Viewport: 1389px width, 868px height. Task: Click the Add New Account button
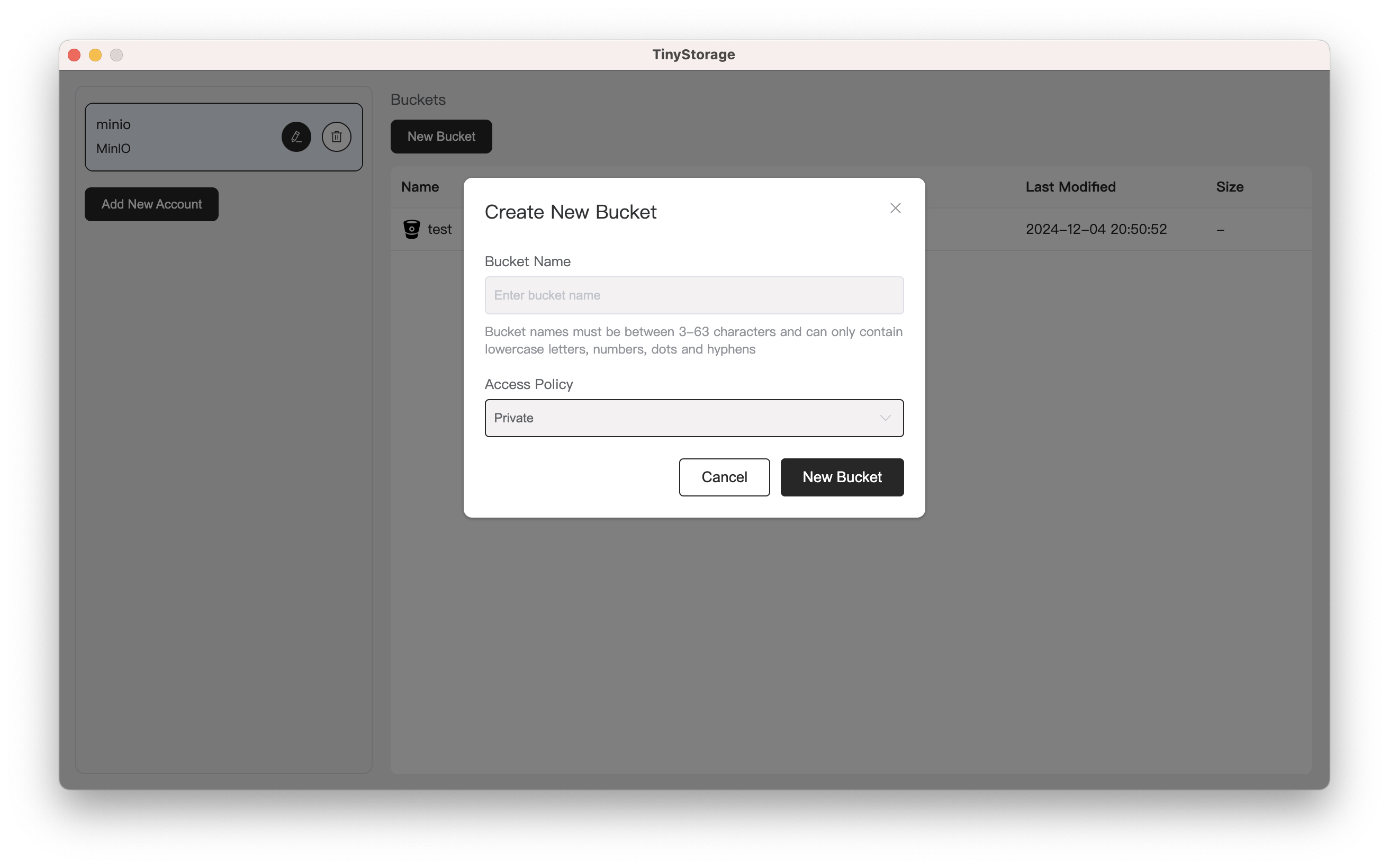[151, 204]
